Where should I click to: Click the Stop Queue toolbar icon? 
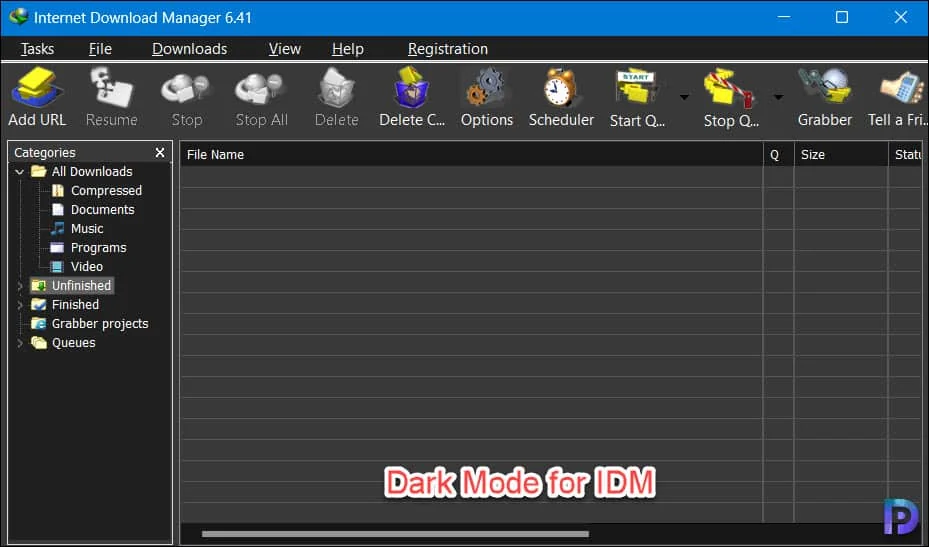[730, 89]
